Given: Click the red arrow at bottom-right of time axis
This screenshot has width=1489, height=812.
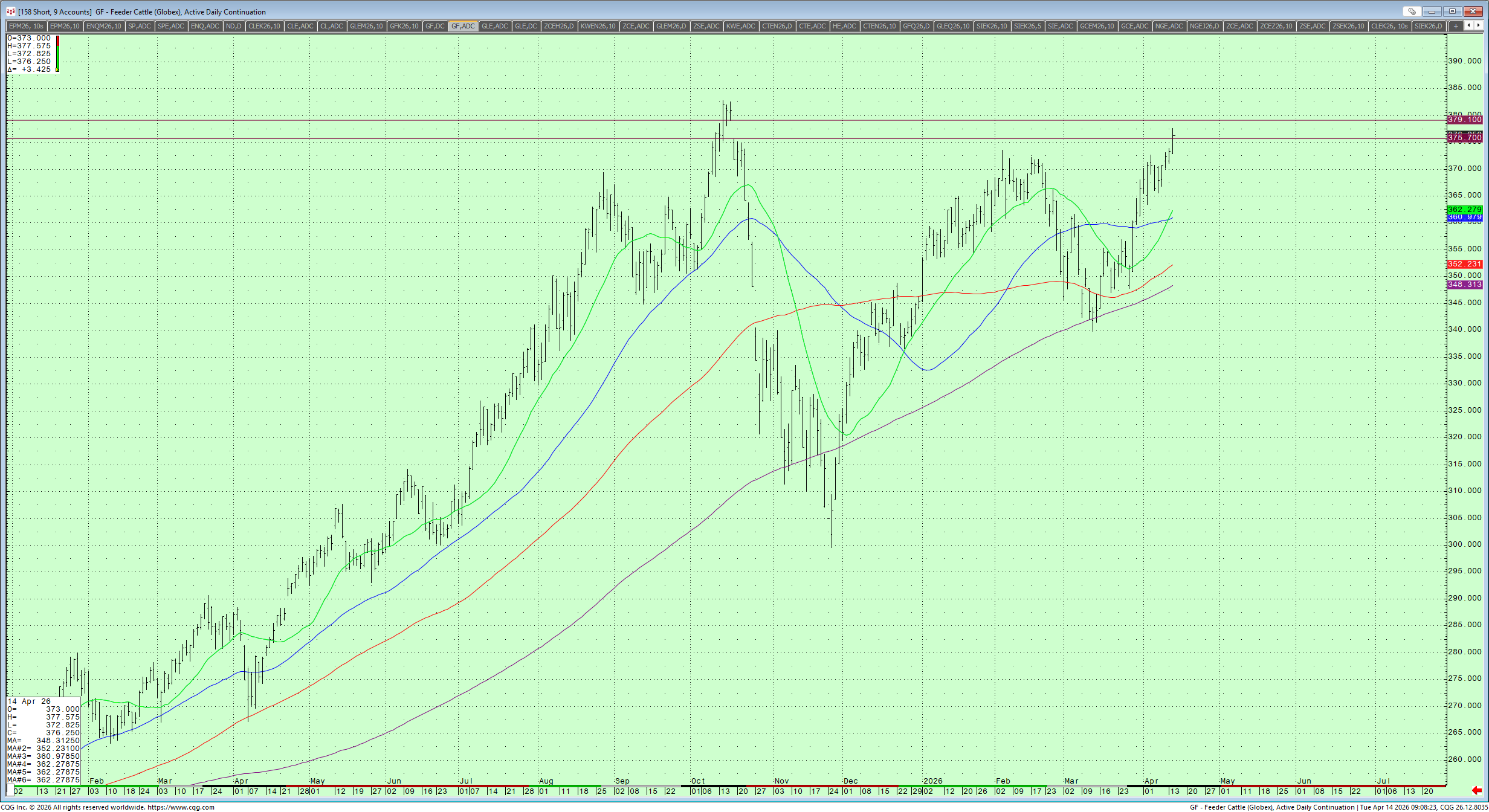Looking at the screenshot, I should (1476, 790).
